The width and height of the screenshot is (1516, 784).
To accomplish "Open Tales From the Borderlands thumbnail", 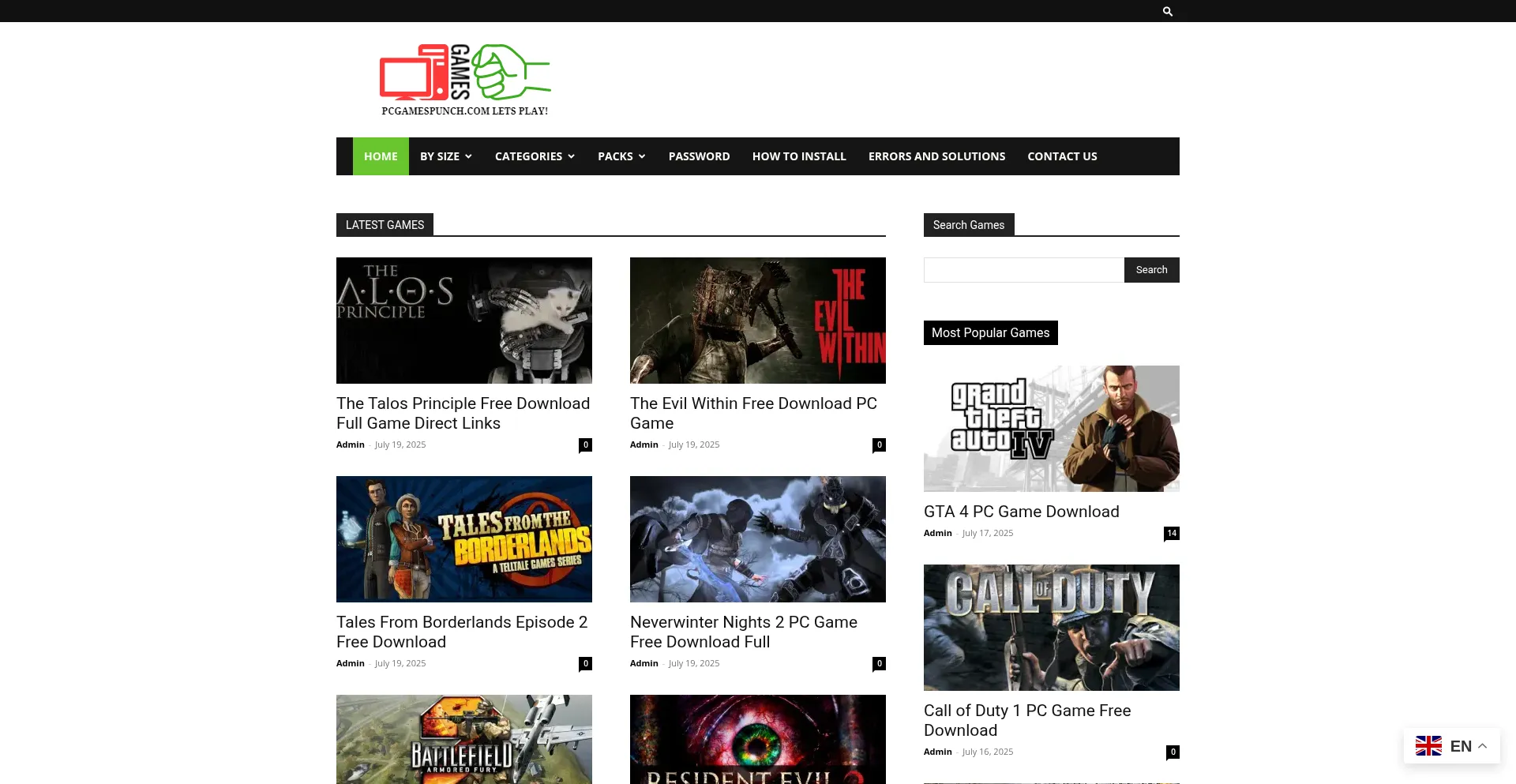I will pos(464,539).
